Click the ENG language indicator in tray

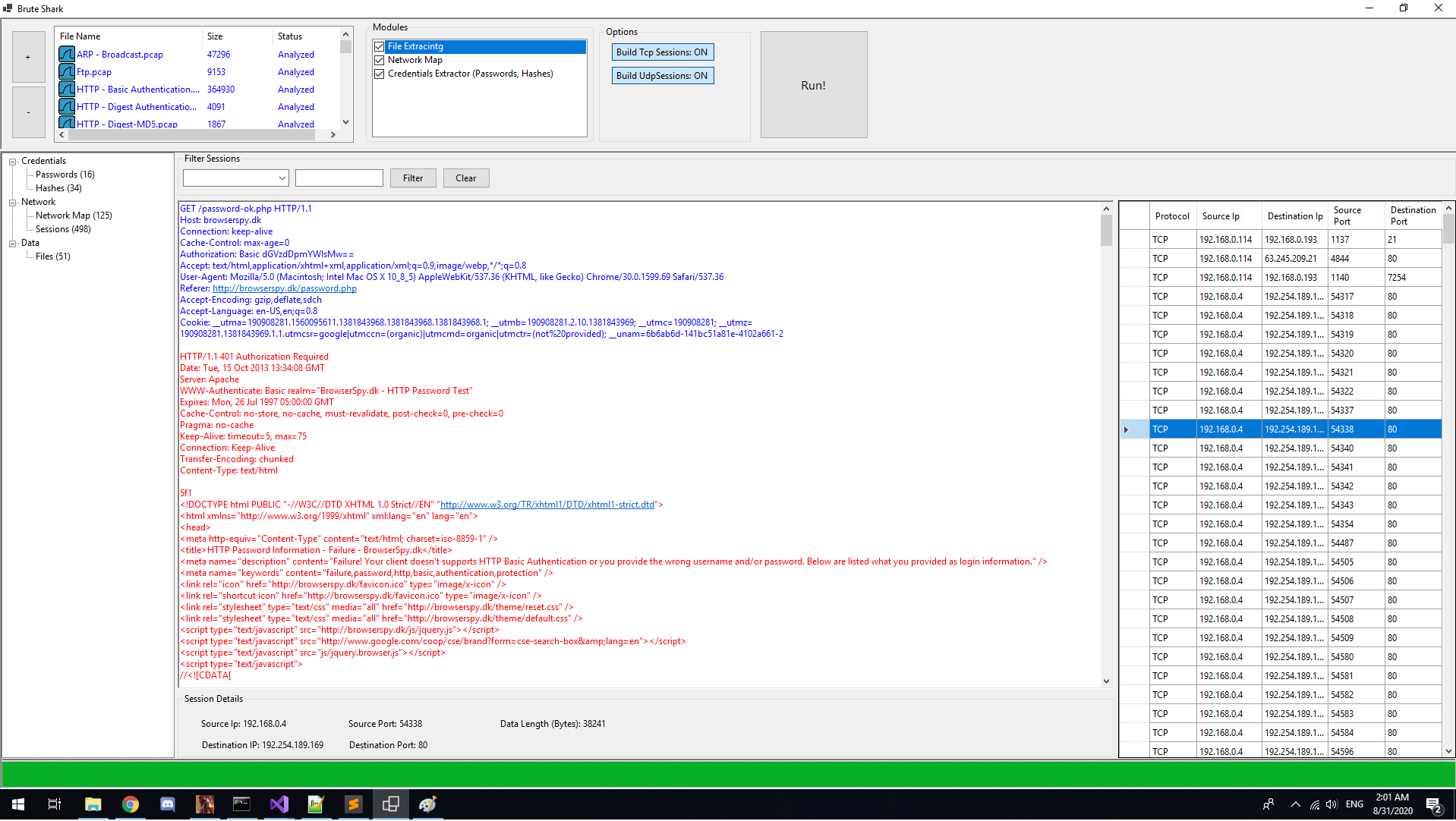(1355, 805)
